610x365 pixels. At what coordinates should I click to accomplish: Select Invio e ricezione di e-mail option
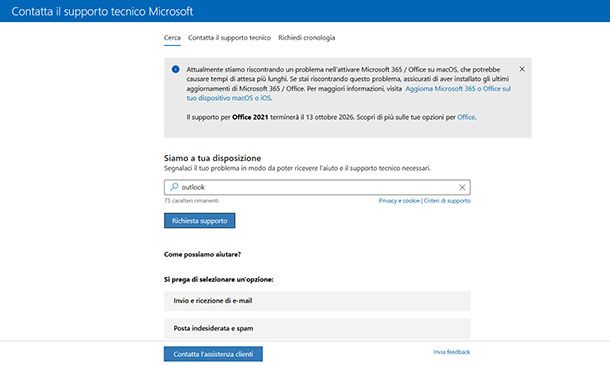[x=317, y=301]
